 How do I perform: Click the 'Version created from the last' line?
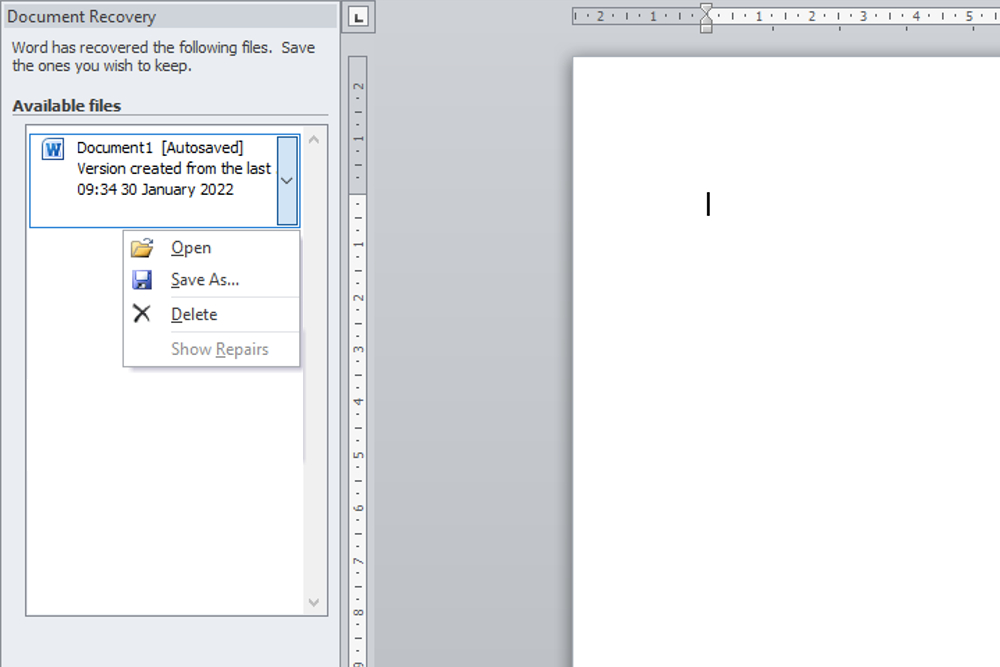click(173, 168)
